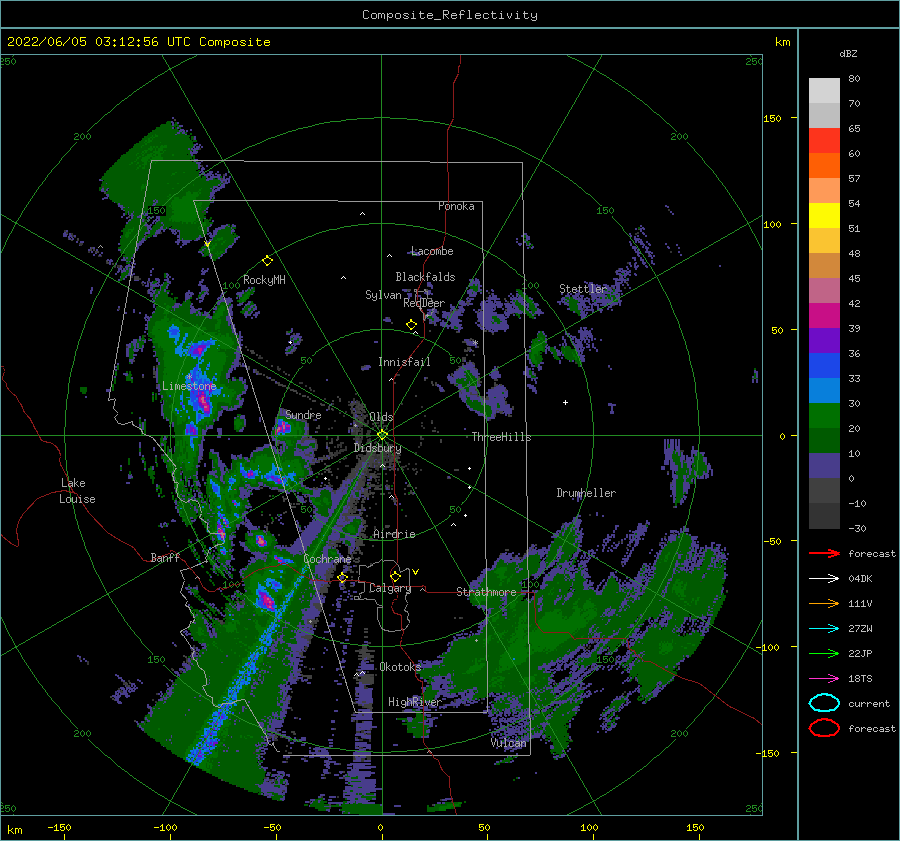Click the green 22JP arrow icon
The image size is (900, 841).
click(824, 653)
